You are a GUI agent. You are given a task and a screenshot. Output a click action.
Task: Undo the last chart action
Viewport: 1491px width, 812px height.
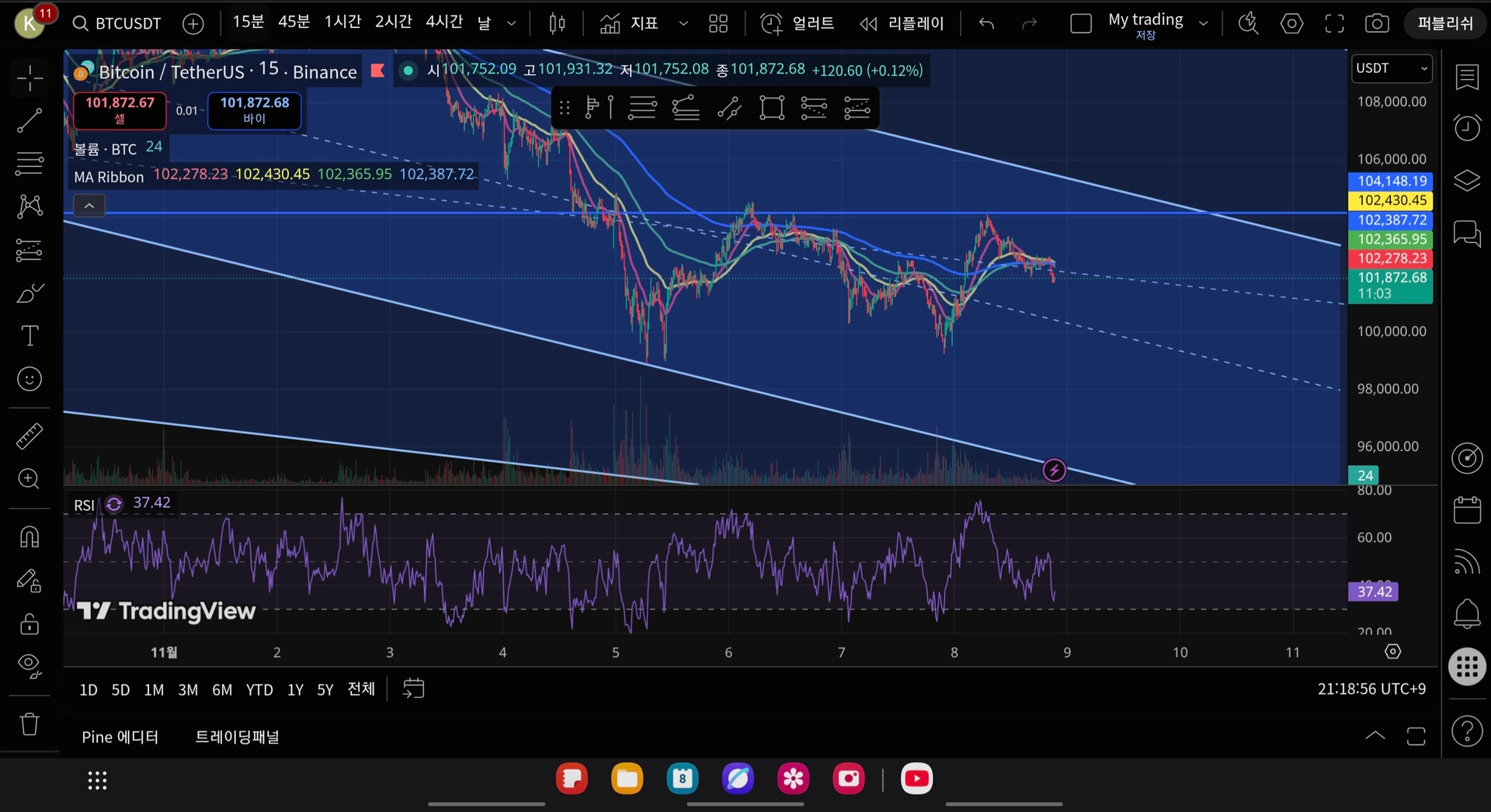tap(986, 23)
